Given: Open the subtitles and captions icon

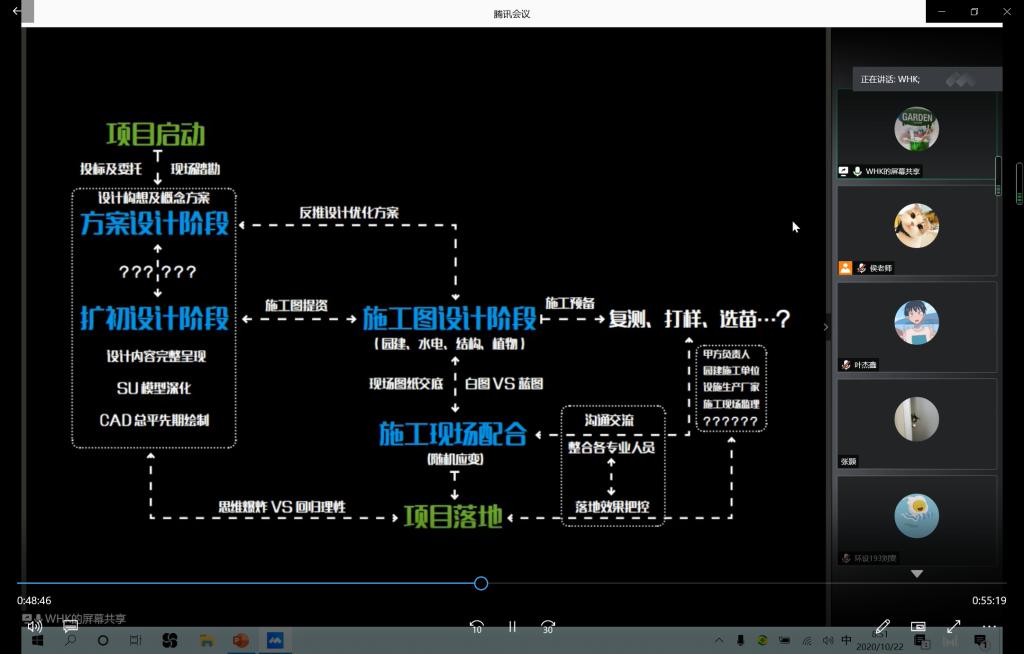Looking at the screenshot, I should [70, 627].
